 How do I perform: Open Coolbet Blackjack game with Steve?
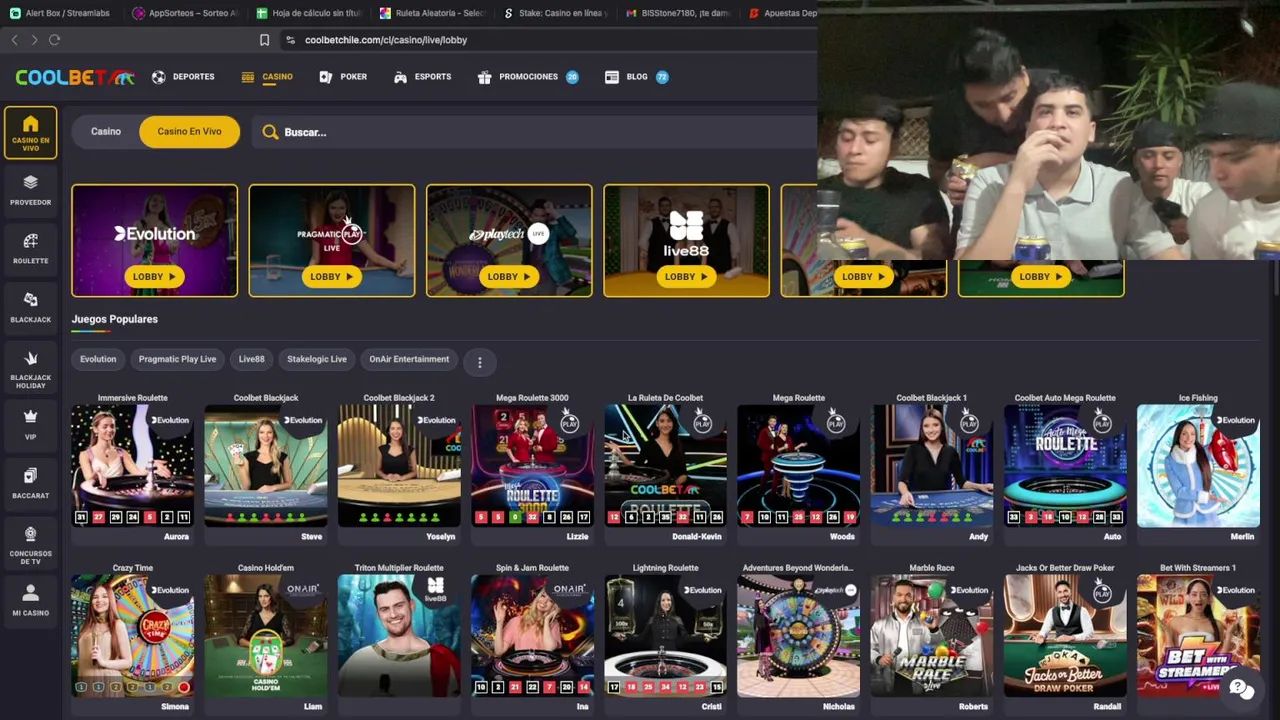point(265,466)
